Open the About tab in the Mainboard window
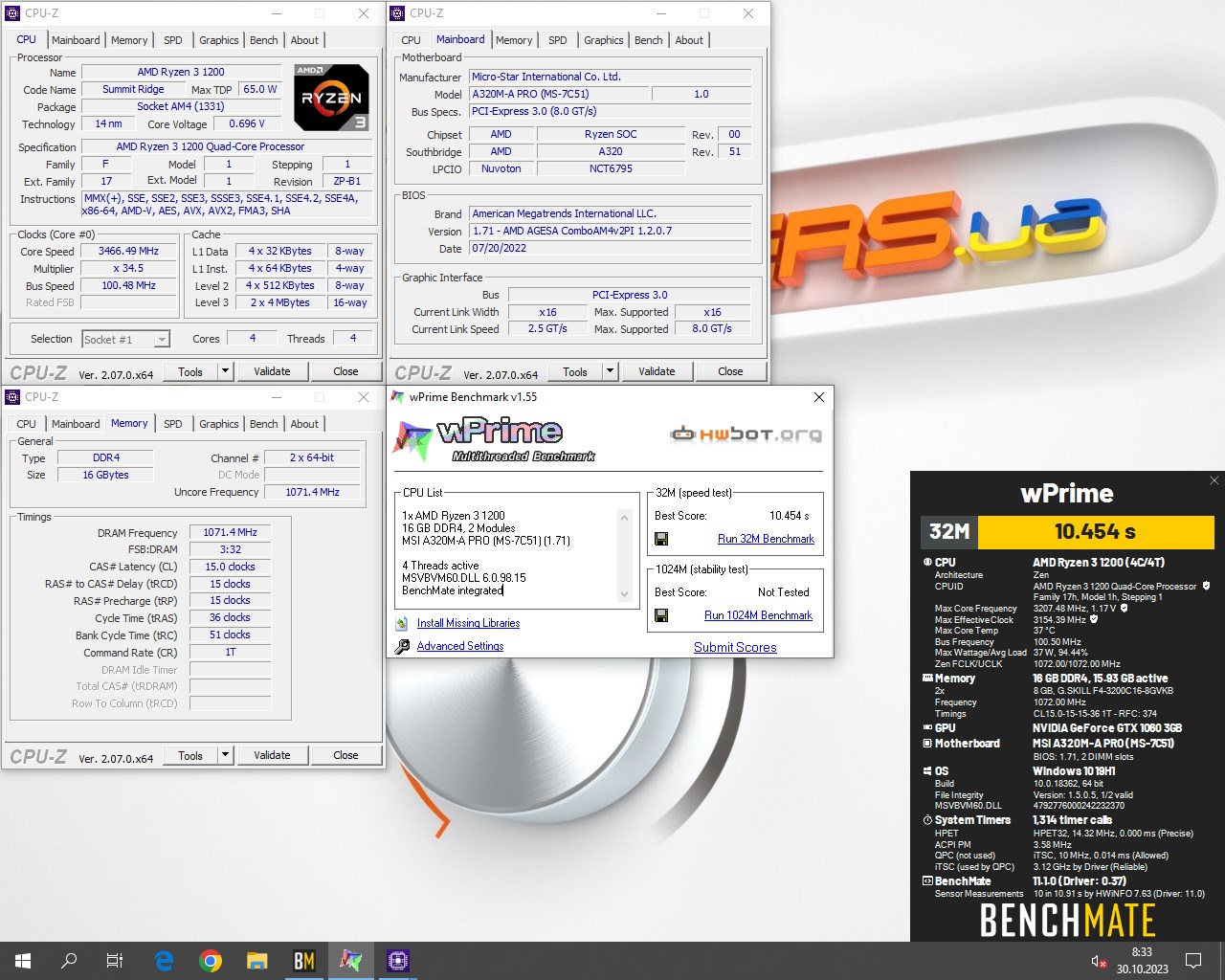Viewport: 1225px width, 980px height. 689,40
